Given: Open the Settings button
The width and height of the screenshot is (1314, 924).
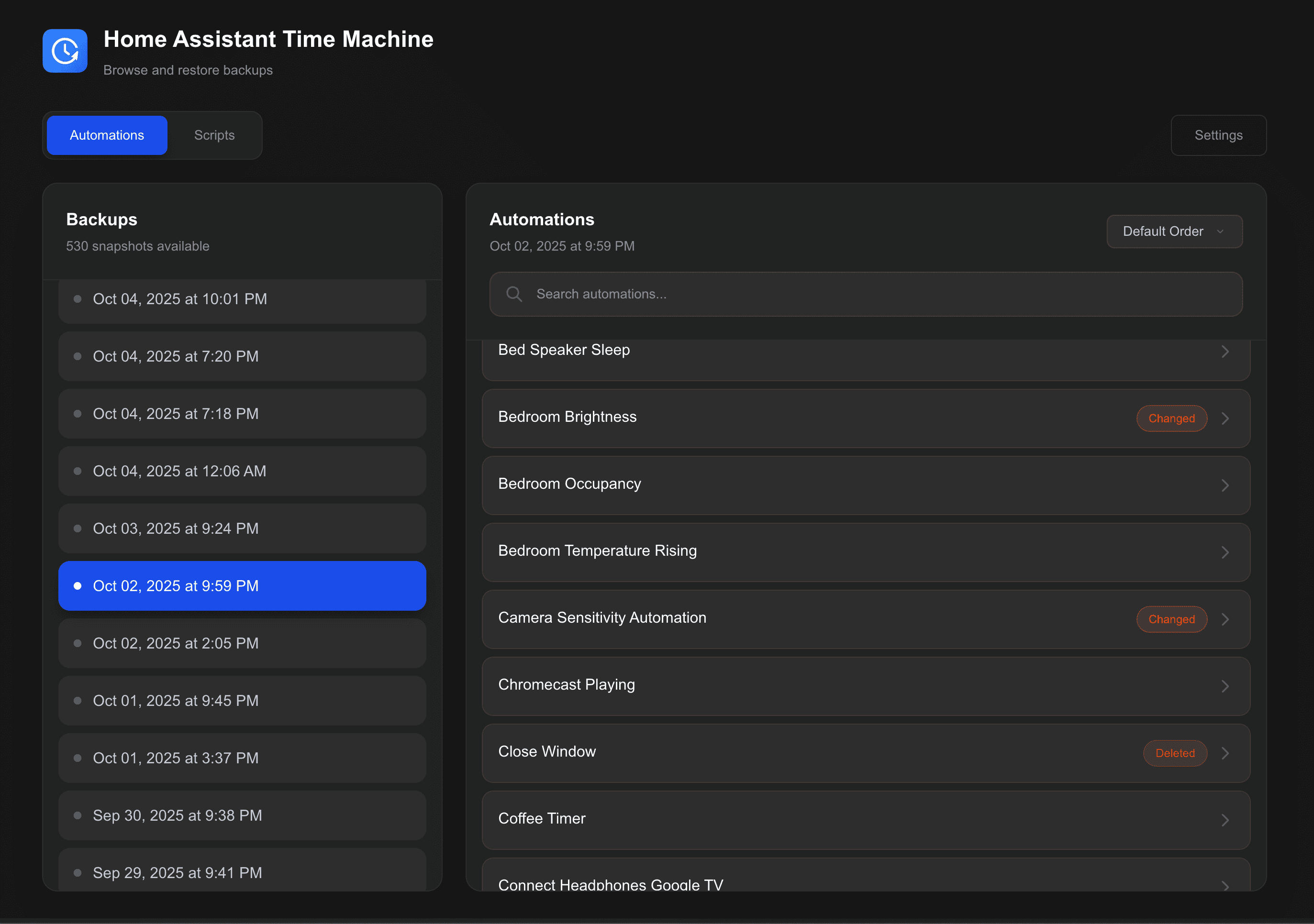Looking at the screenshot, I should (1218, 135).
